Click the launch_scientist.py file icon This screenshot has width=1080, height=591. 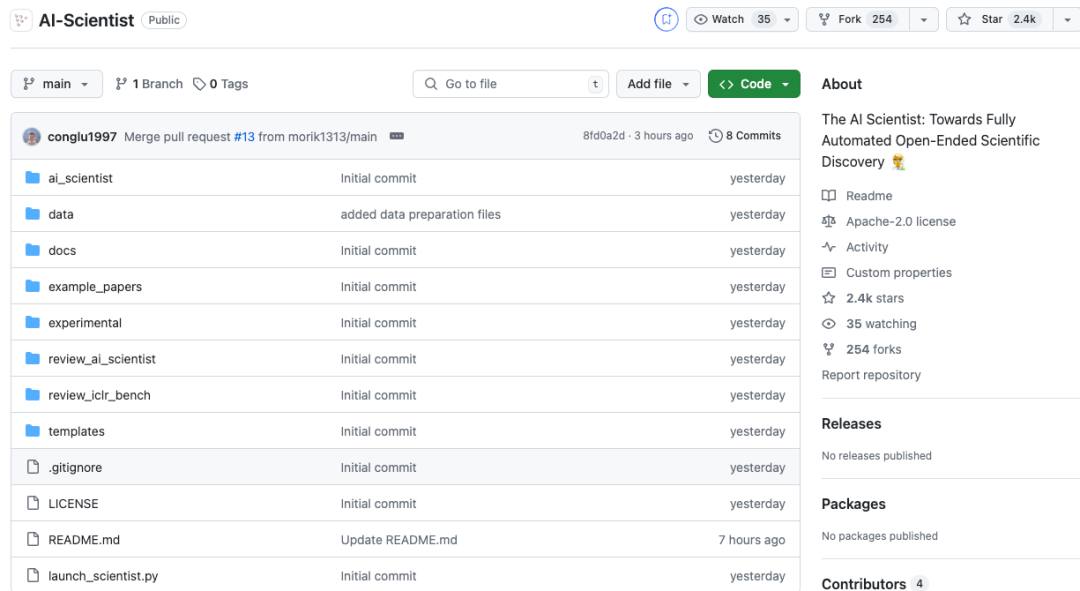coord(32,575)
